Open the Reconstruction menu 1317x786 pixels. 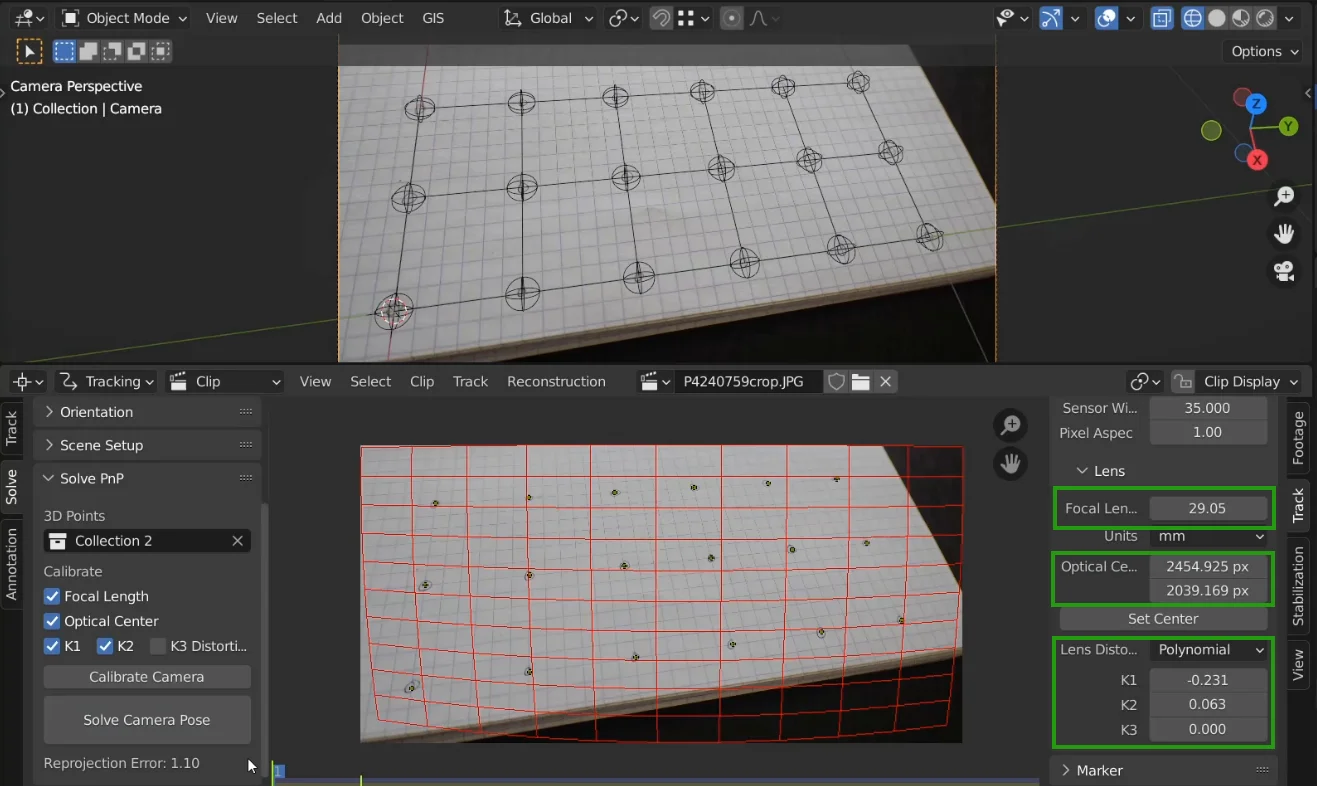tap(556, 381)
